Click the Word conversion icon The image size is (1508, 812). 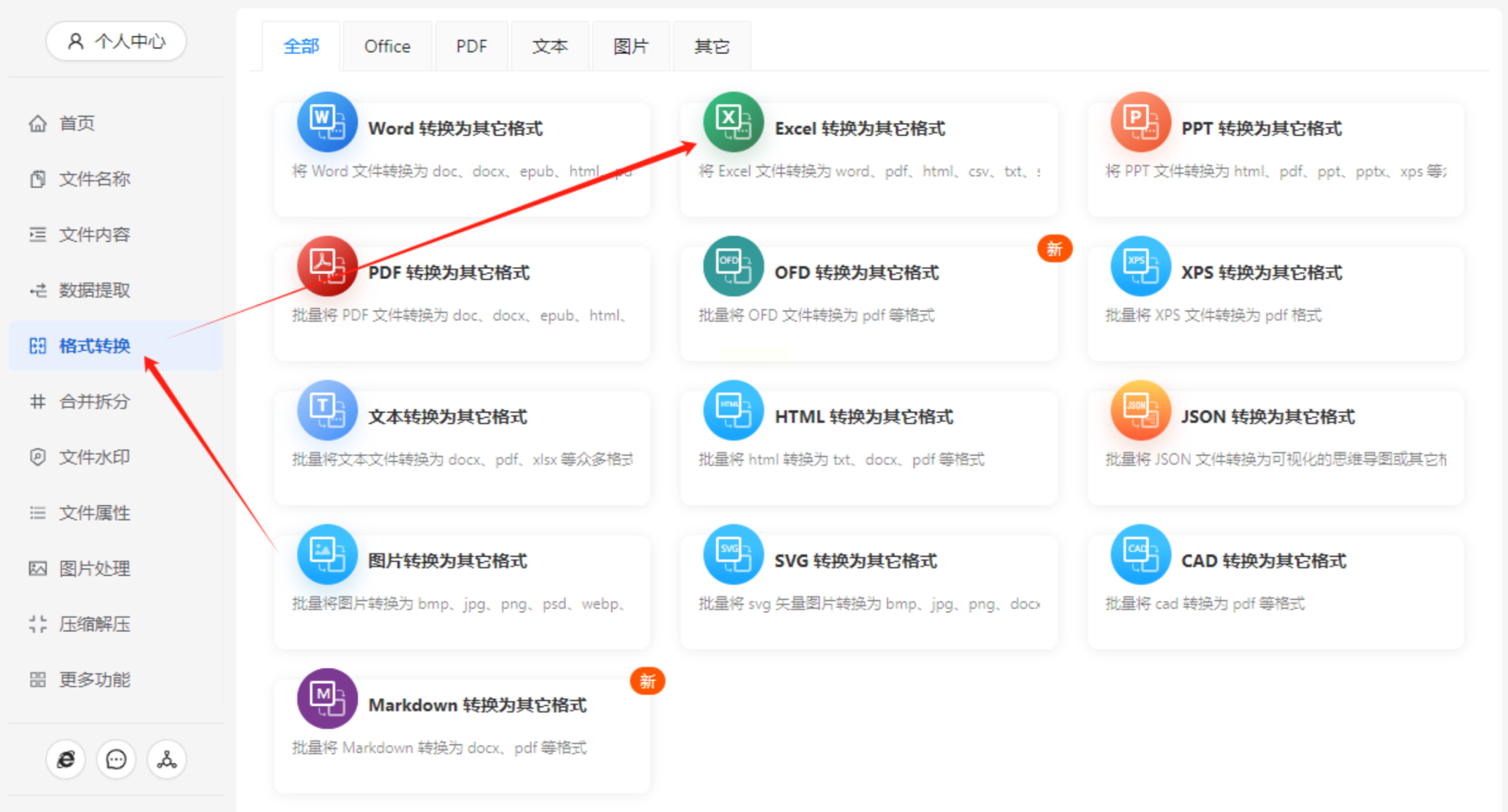coord(326,122)
